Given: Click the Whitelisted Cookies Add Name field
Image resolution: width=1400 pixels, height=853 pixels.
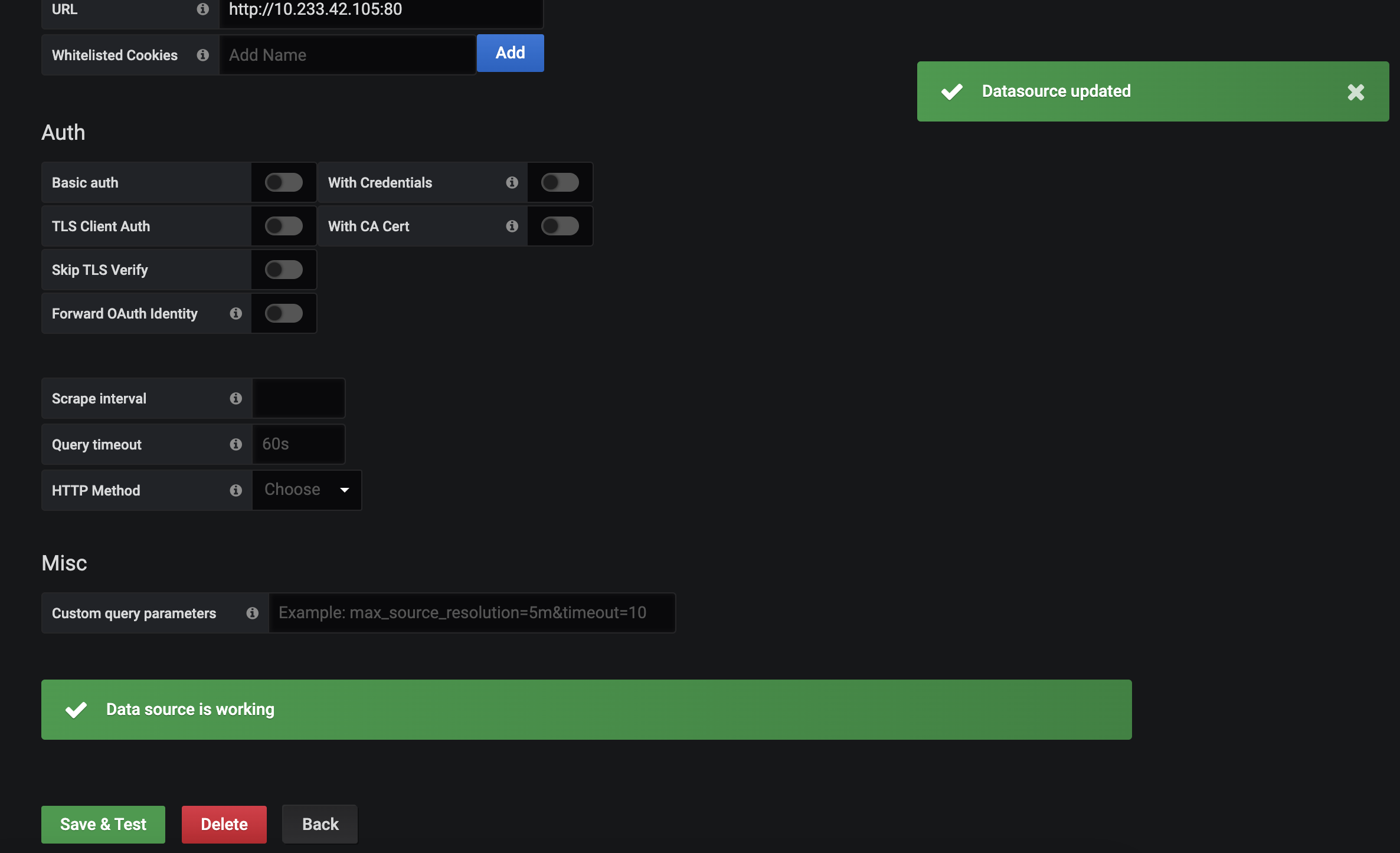Looking at the screenshot, I should [347, 55].
